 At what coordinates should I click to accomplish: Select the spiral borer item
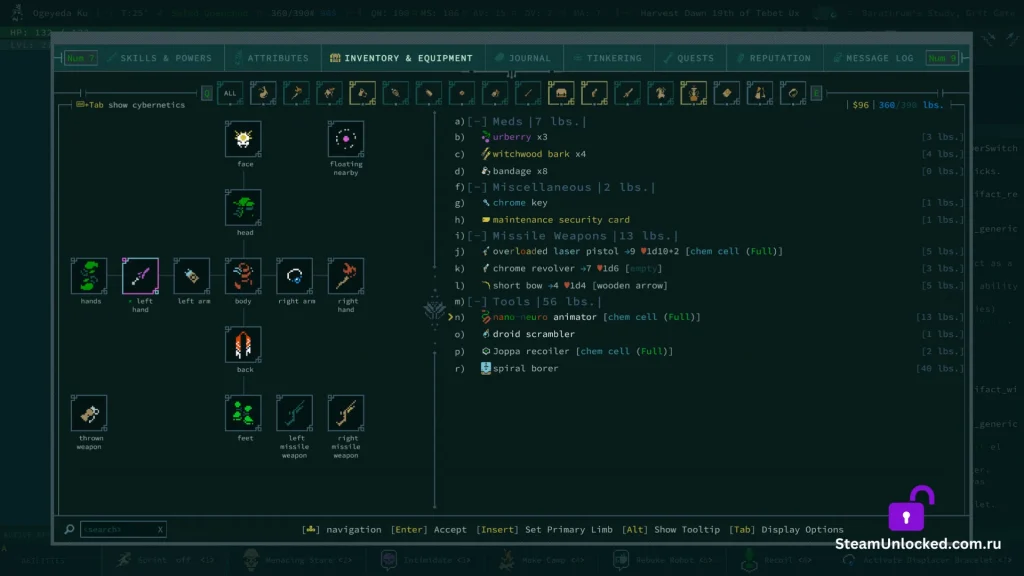click(709, 368)
